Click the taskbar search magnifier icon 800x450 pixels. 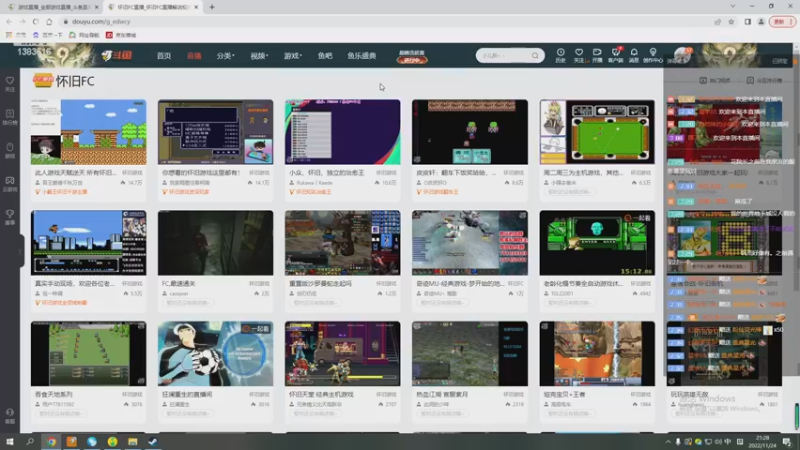pyautogui.click(x=30, y=442)
